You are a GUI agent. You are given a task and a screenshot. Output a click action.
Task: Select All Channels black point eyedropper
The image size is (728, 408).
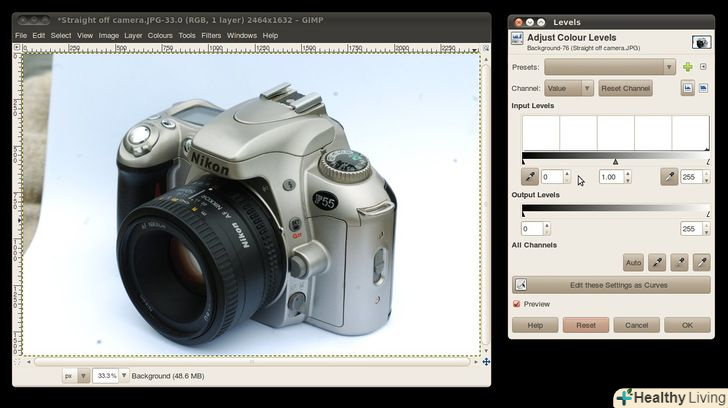[x=657, y=263]
